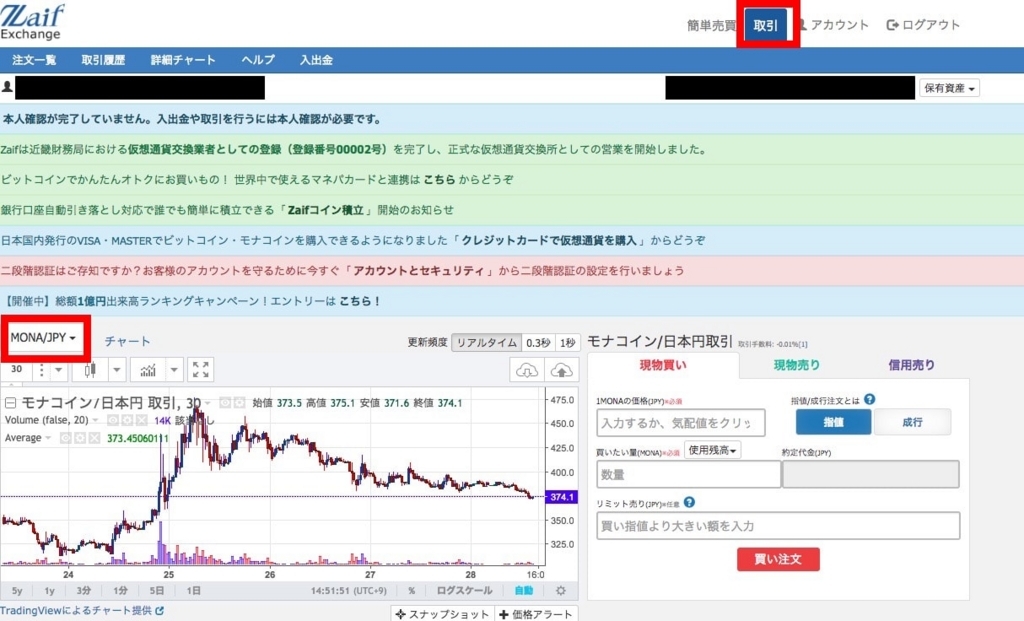1024x621 pixels.
Task: Open the 使用残高 dropdown
Action: [712, 450]
